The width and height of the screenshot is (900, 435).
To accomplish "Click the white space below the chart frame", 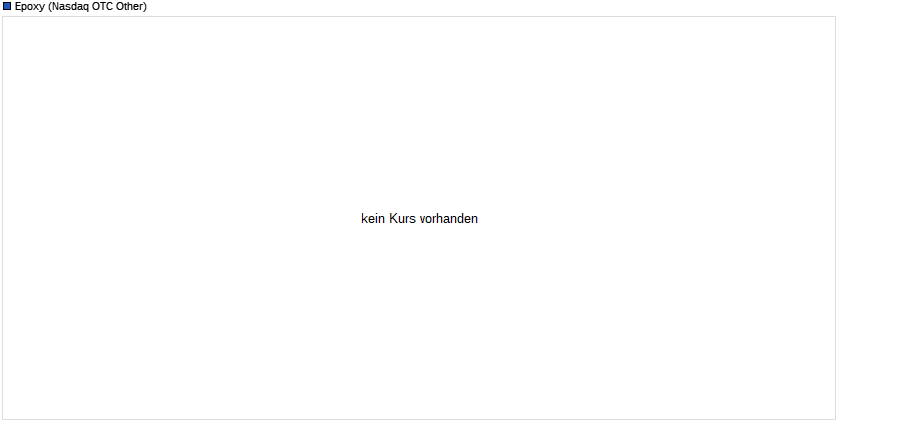I will point(419,428).
